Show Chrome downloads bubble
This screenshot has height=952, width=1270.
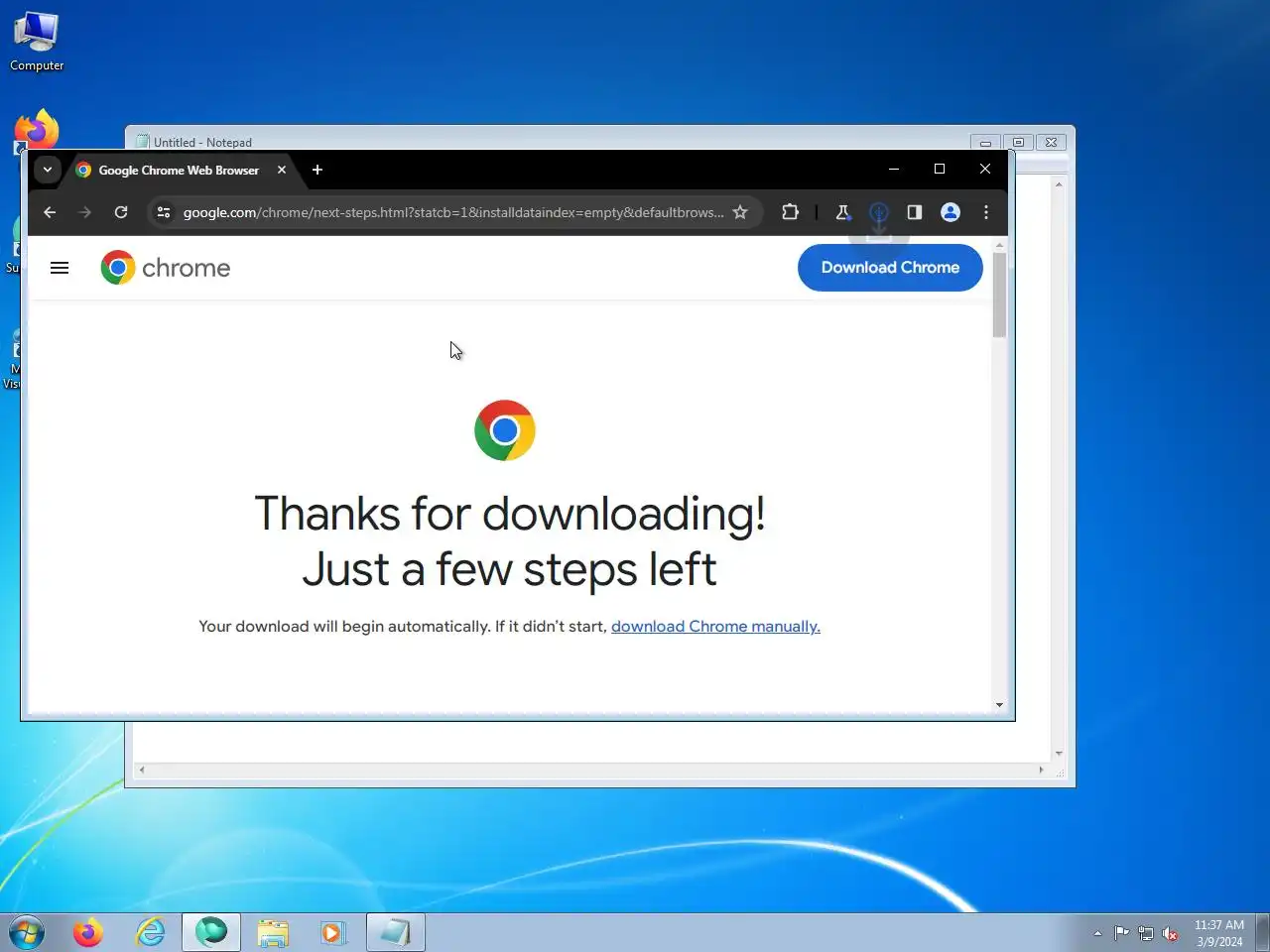(878, 212)
